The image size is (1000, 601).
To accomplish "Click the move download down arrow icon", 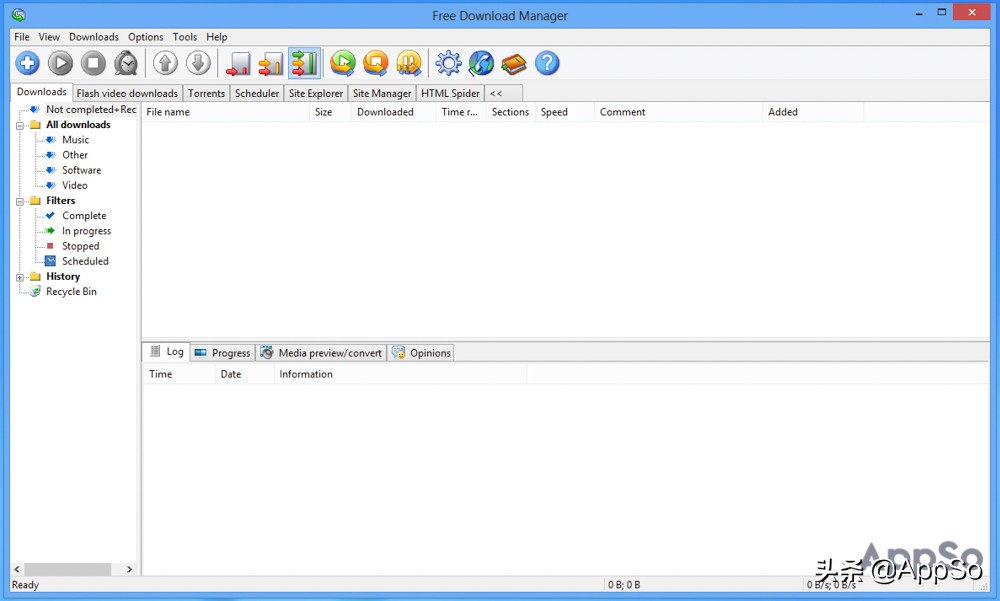I will pyautogui.click(x=198, y=63).
